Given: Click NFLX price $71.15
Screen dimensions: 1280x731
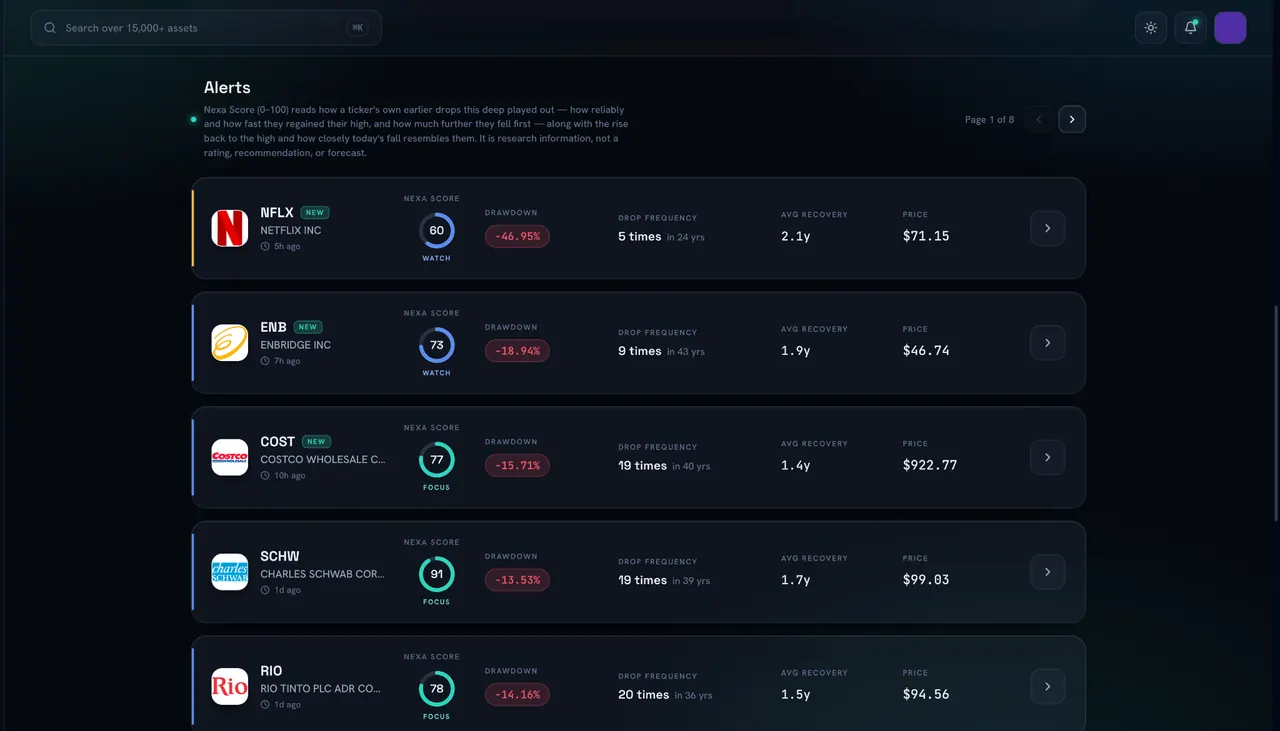Looking at the screenshot, I should (x=926, y=236).
